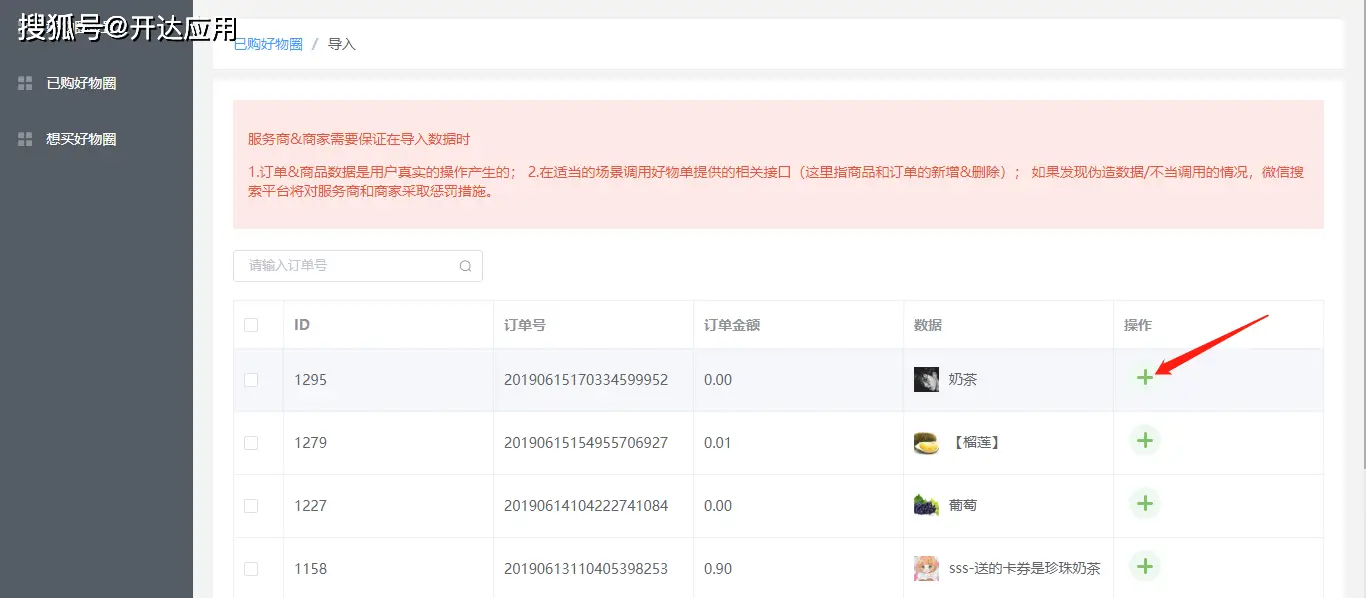
Task: Click 订单金额 column header
Action: click(732, 325)
